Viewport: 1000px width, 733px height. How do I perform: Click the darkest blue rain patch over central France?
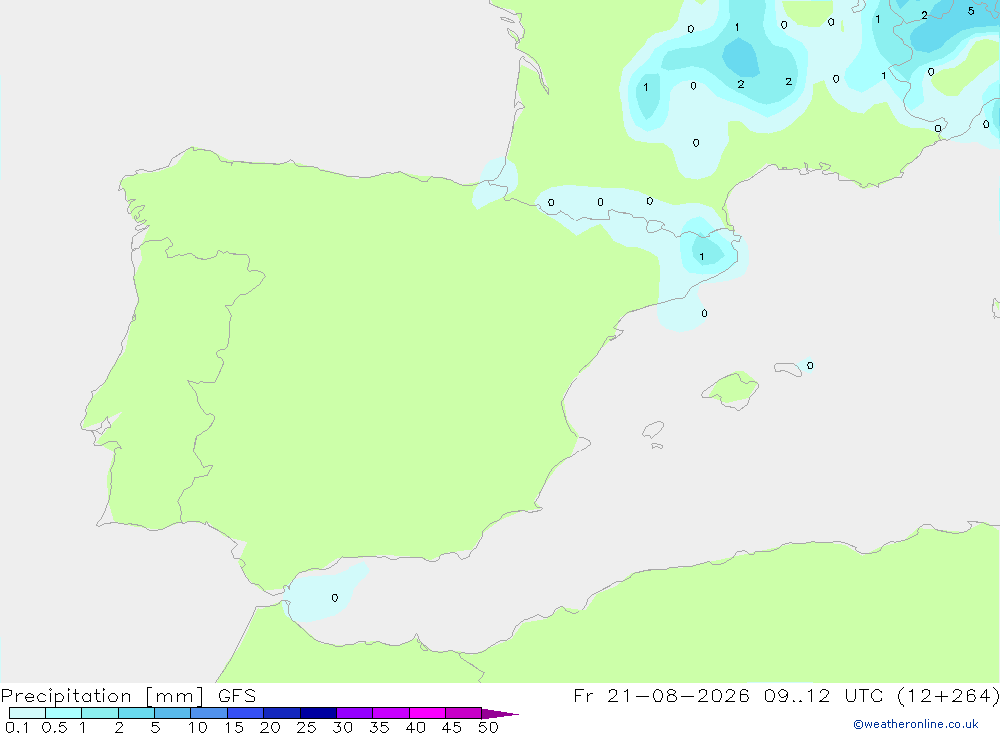pyautogui.click(x=740, y=57)
